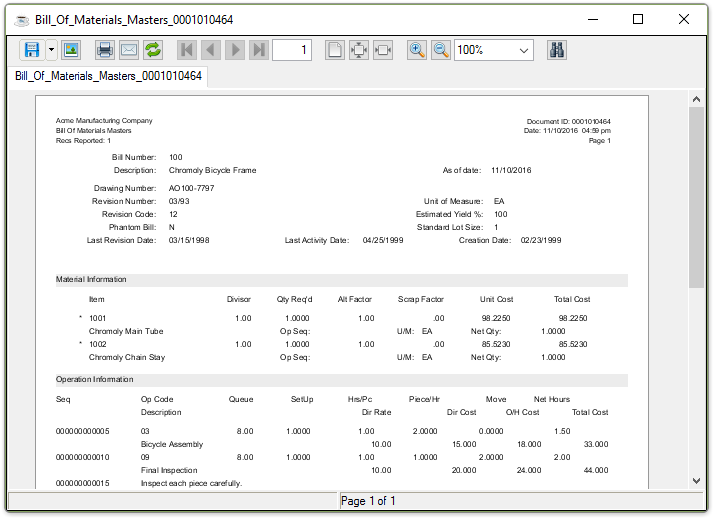This screenshot has height=521, width=717.
Task: Switch to full page view
Action: tap(335, 49)
